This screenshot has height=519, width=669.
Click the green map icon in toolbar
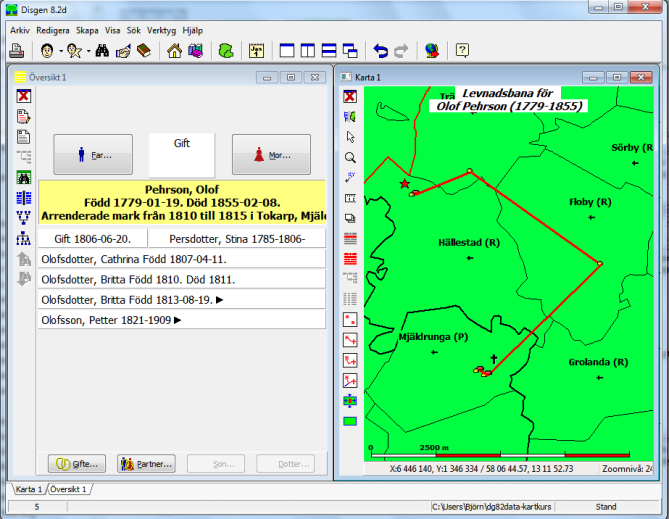tap(226, 51)
